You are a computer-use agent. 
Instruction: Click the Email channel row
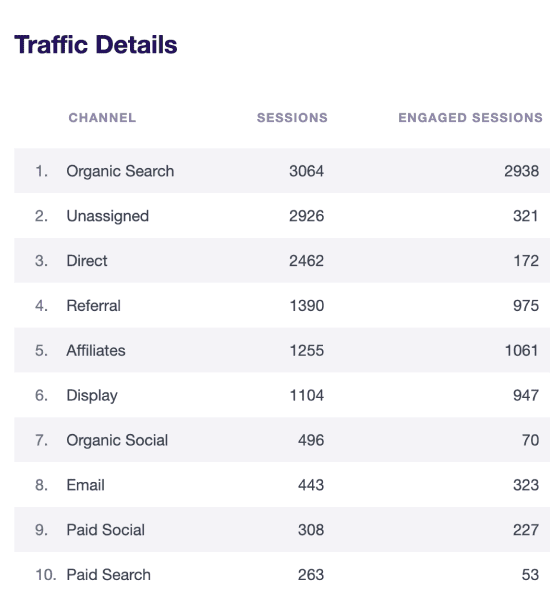tap(282, 485)
